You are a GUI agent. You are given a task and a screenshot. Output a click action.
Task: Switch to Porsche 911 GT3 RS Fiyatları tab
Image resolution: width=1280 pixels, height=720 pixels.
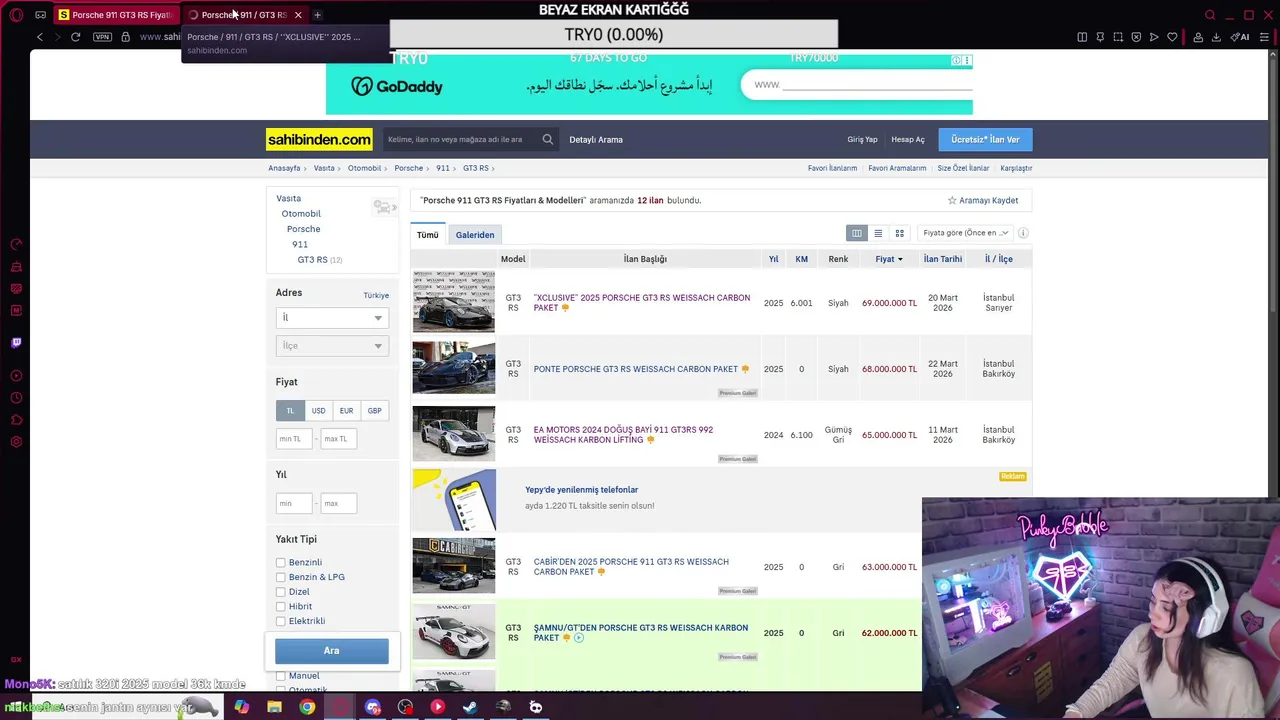pyautogui.click(x=116, y=15)
